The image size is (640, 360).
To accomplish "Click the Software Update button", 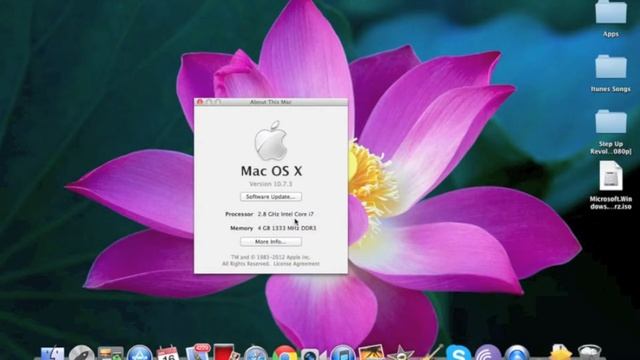I will click(x=271, y=197).
